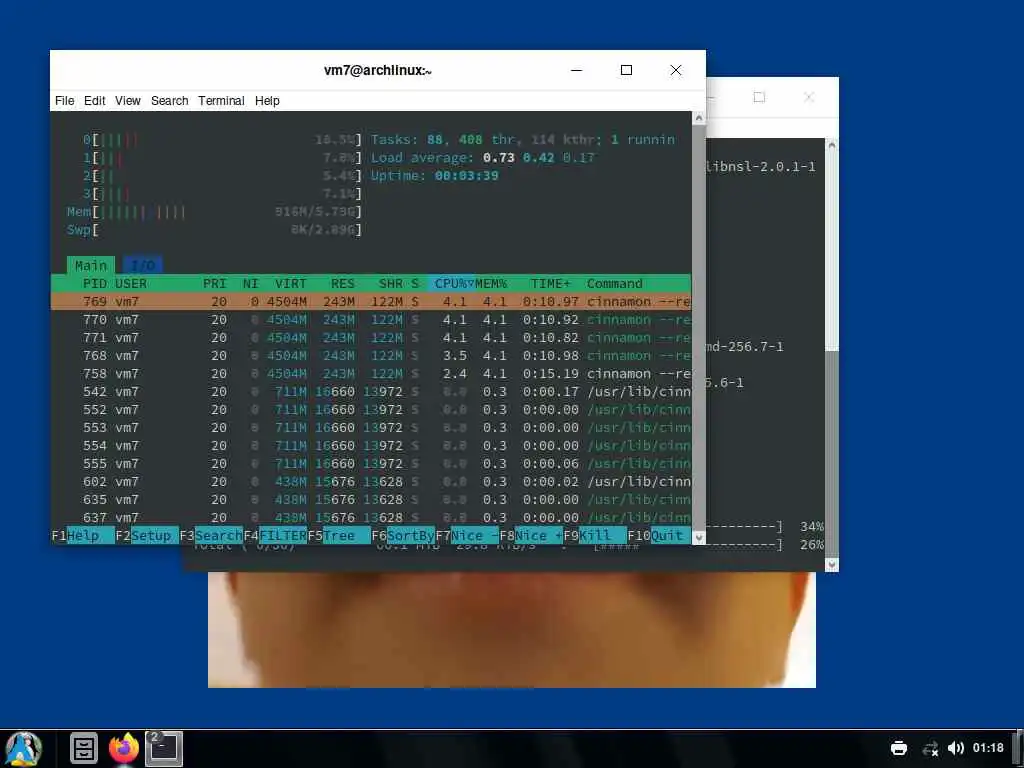Close the background terminal window
This screenshot has height=768, width=1024.
coord(808,97)
